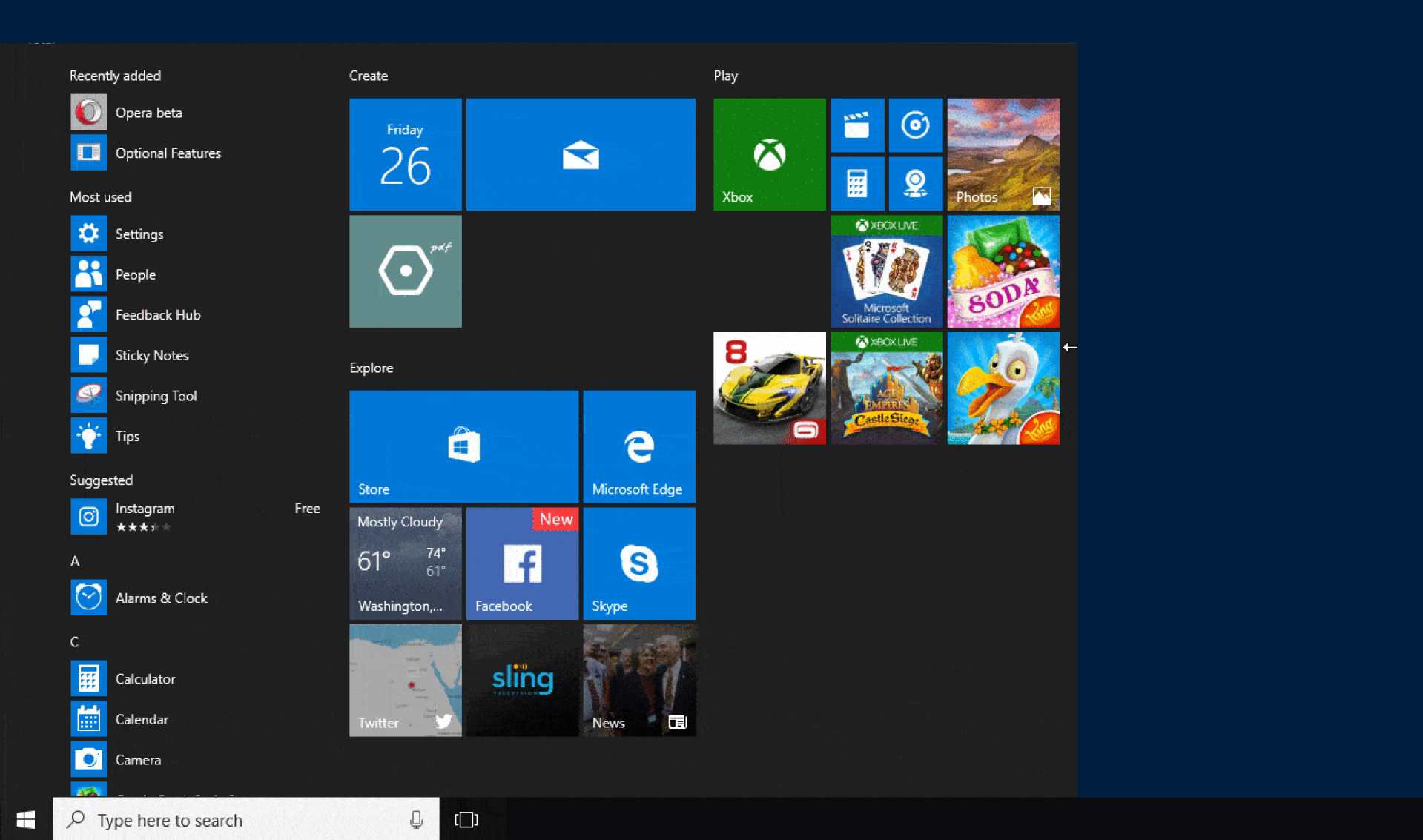Launch the Xbox tile
The width and height of the screenshot is (1423, 840).
768,153
